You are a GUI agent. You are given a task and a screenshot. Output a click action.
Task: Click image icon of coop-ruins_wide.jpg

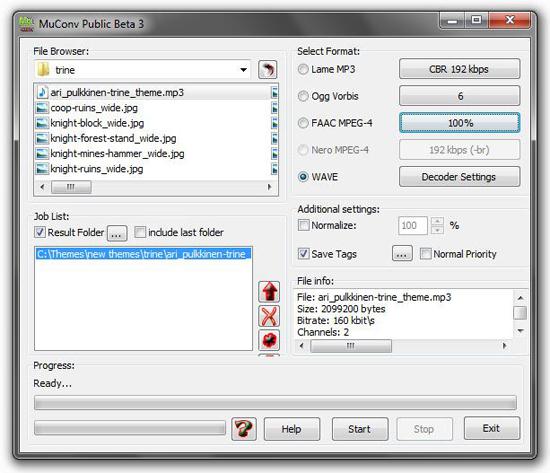[x=42, y=108]
